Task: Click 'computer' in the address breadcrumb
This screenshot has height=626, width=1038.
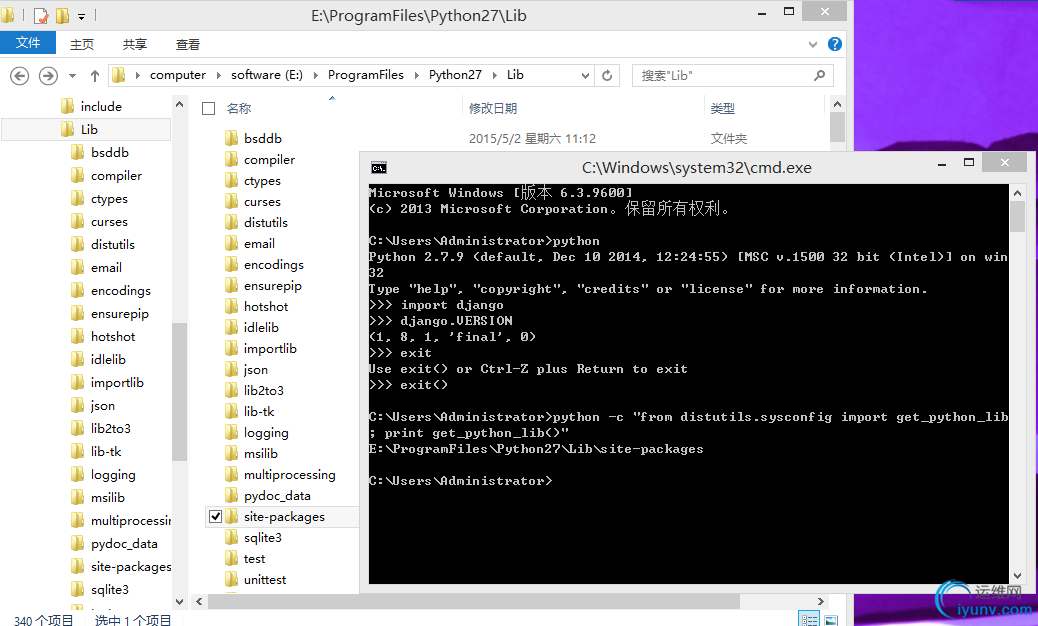Action: click(177, 75)
